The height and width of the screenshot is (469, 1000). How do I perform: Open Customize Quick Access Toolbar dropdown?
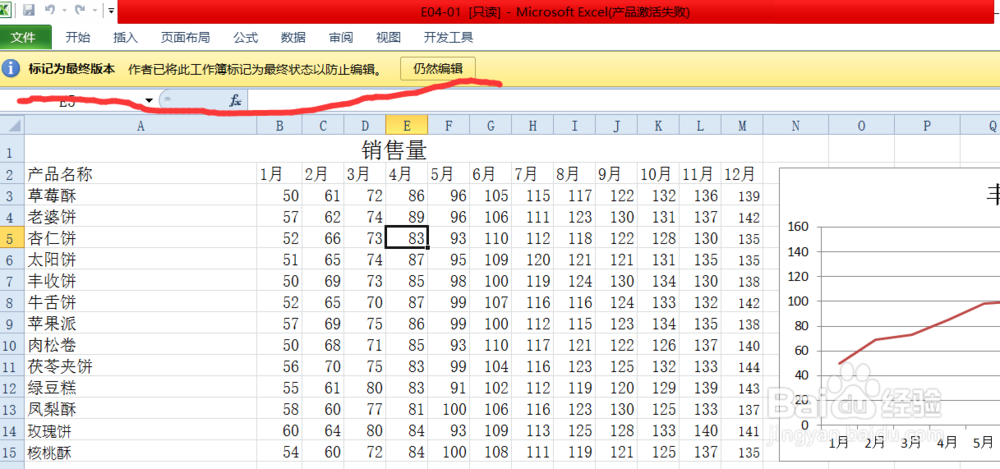(x=110, y=10)
